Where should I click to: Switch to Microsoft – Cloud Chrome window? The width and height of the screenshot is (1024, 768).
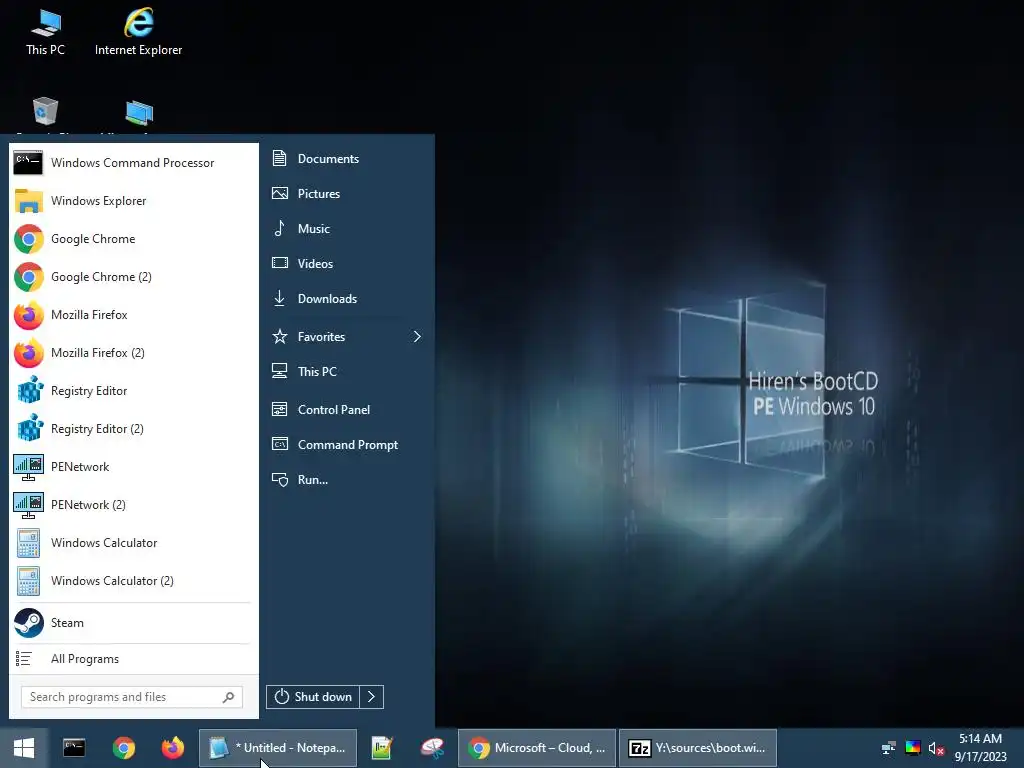(x=537, y=748)
